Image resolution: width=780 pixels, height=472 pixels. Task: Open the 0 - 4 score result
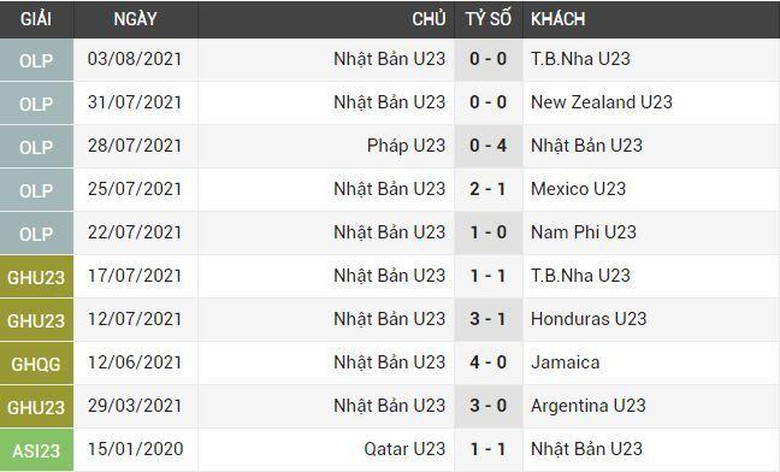coord(488,146)
